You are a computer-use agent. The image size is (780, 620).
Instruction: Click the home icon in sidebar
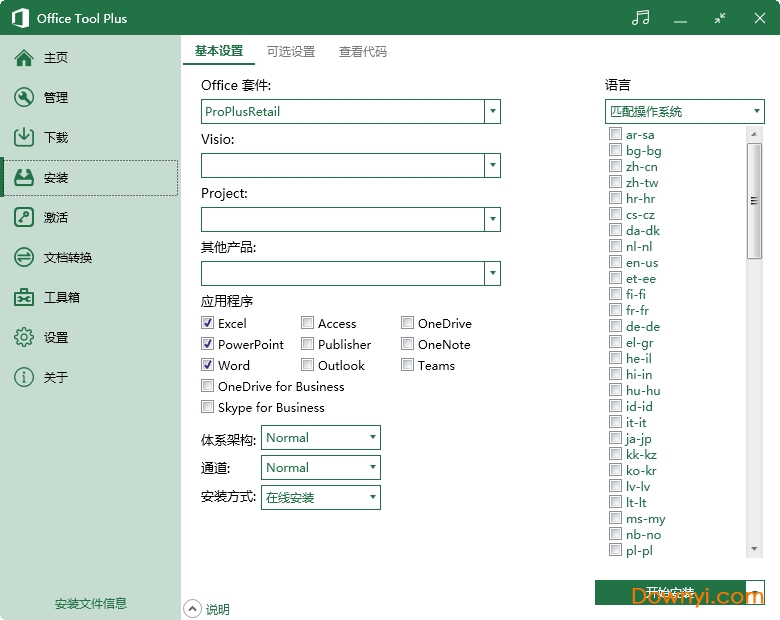tap(24, 58)
